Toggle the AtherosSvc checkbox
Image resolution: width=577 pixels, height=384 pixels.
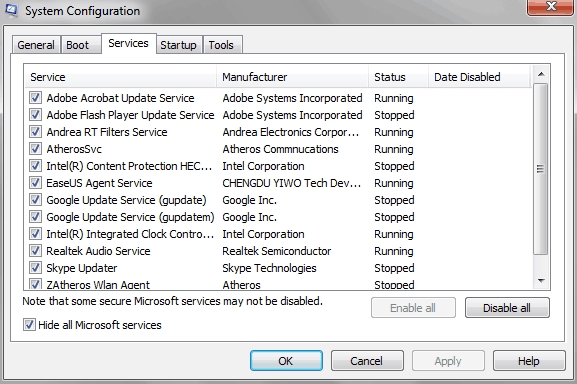click(35, 149)
